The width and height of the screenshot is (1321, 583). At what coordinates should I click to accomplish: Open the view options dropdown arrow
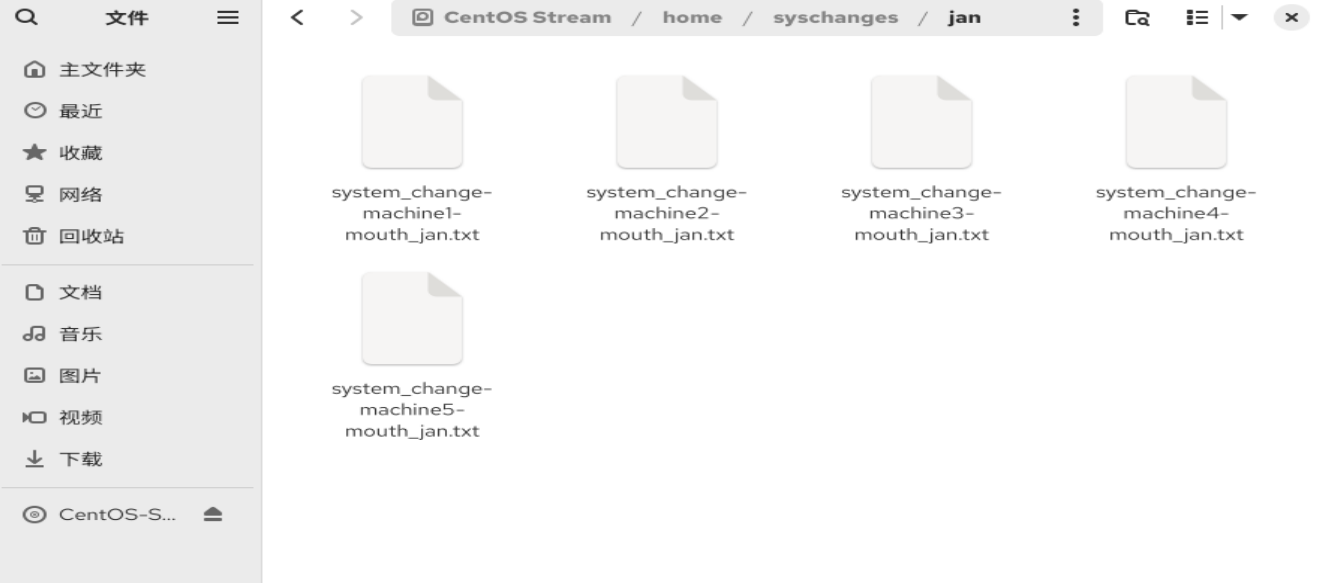1240,18
